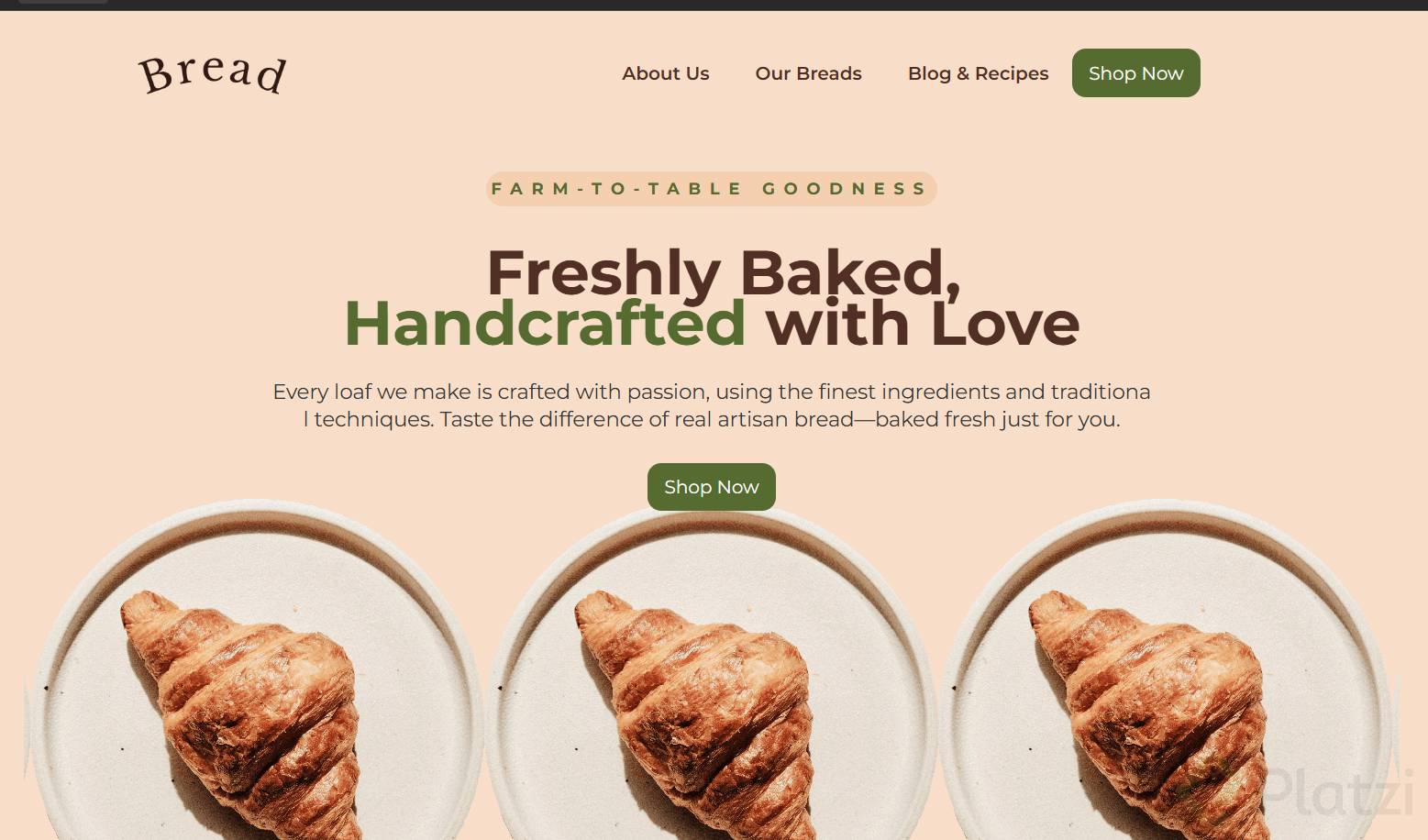Go to Our Breads section
Screen dimensions: 1428x840
coord(808,73)
